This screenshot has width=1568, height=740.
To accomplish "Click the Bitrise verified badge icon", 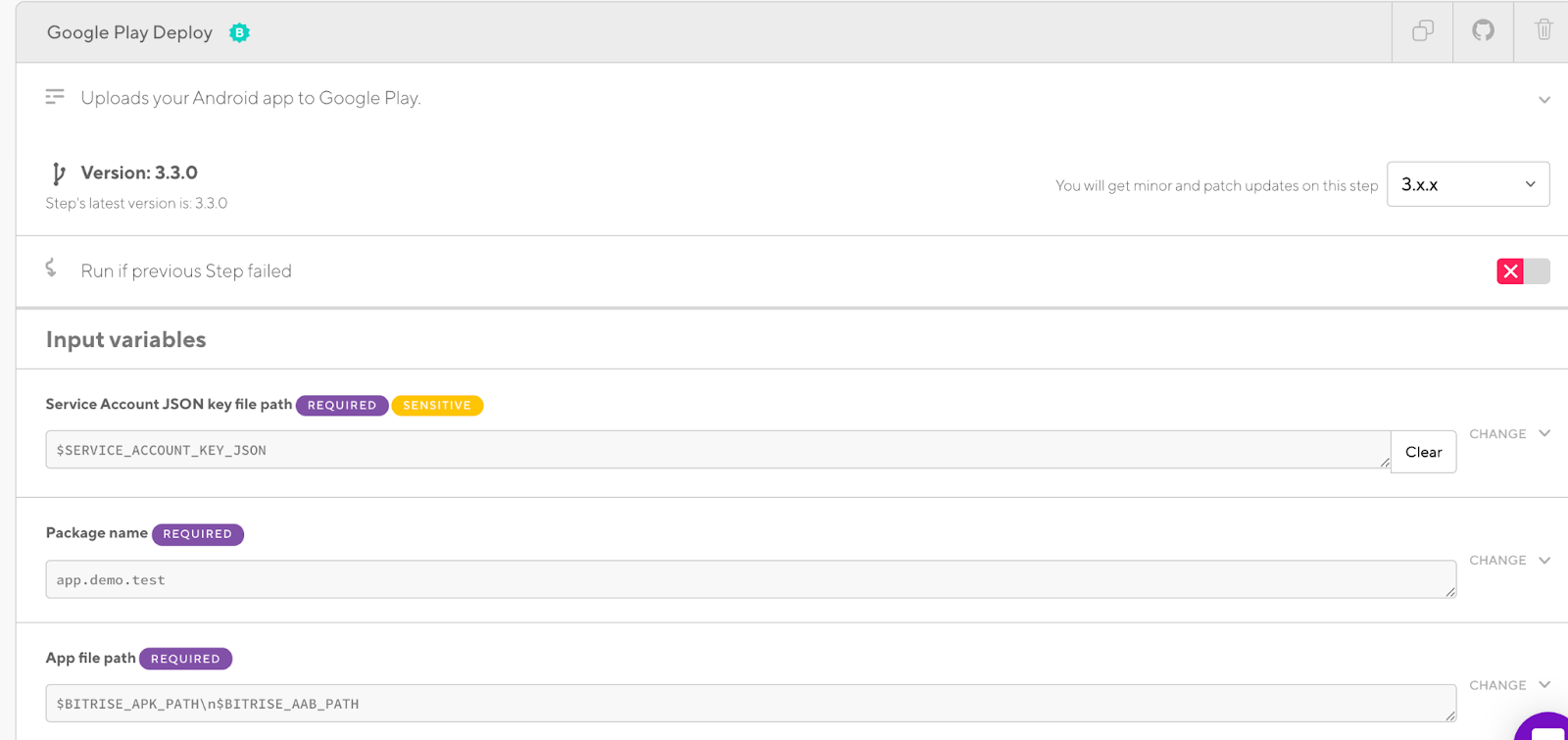I will [239, 32].
